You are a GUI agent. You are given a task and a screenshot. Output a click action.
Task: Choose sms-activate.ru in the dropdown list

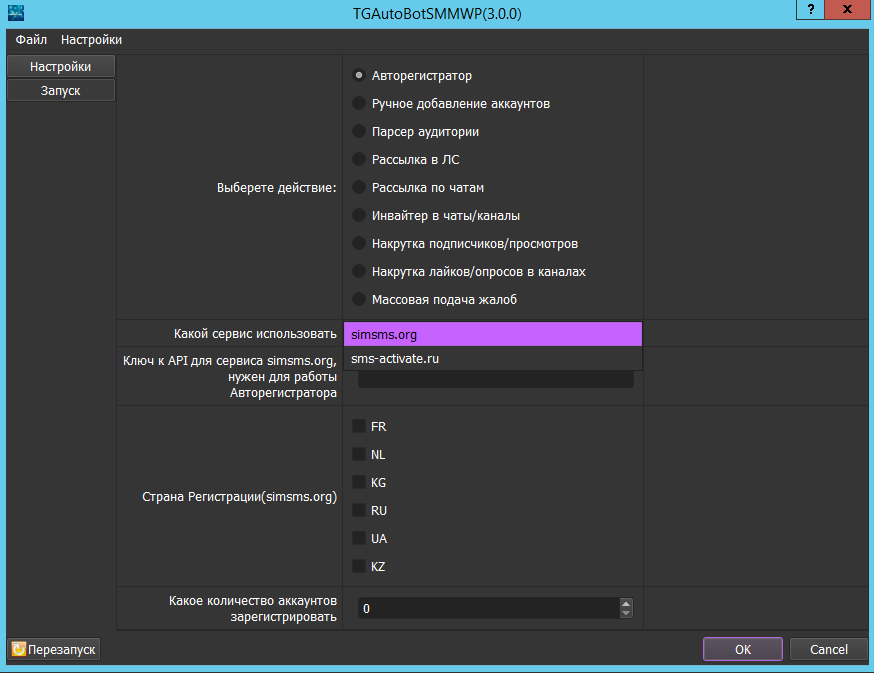(x=492, y=359)
